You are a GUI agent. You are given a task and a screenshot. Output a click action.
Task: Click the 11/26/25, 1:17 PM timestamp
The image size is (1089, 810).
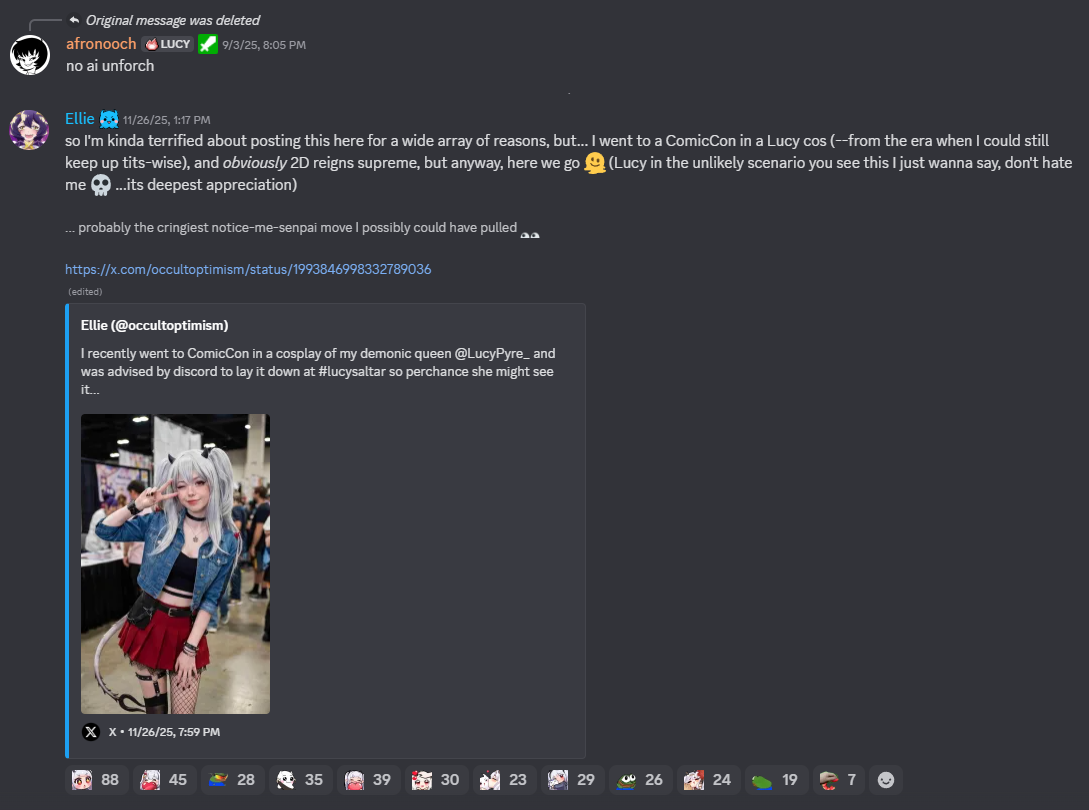click(167, 120)
